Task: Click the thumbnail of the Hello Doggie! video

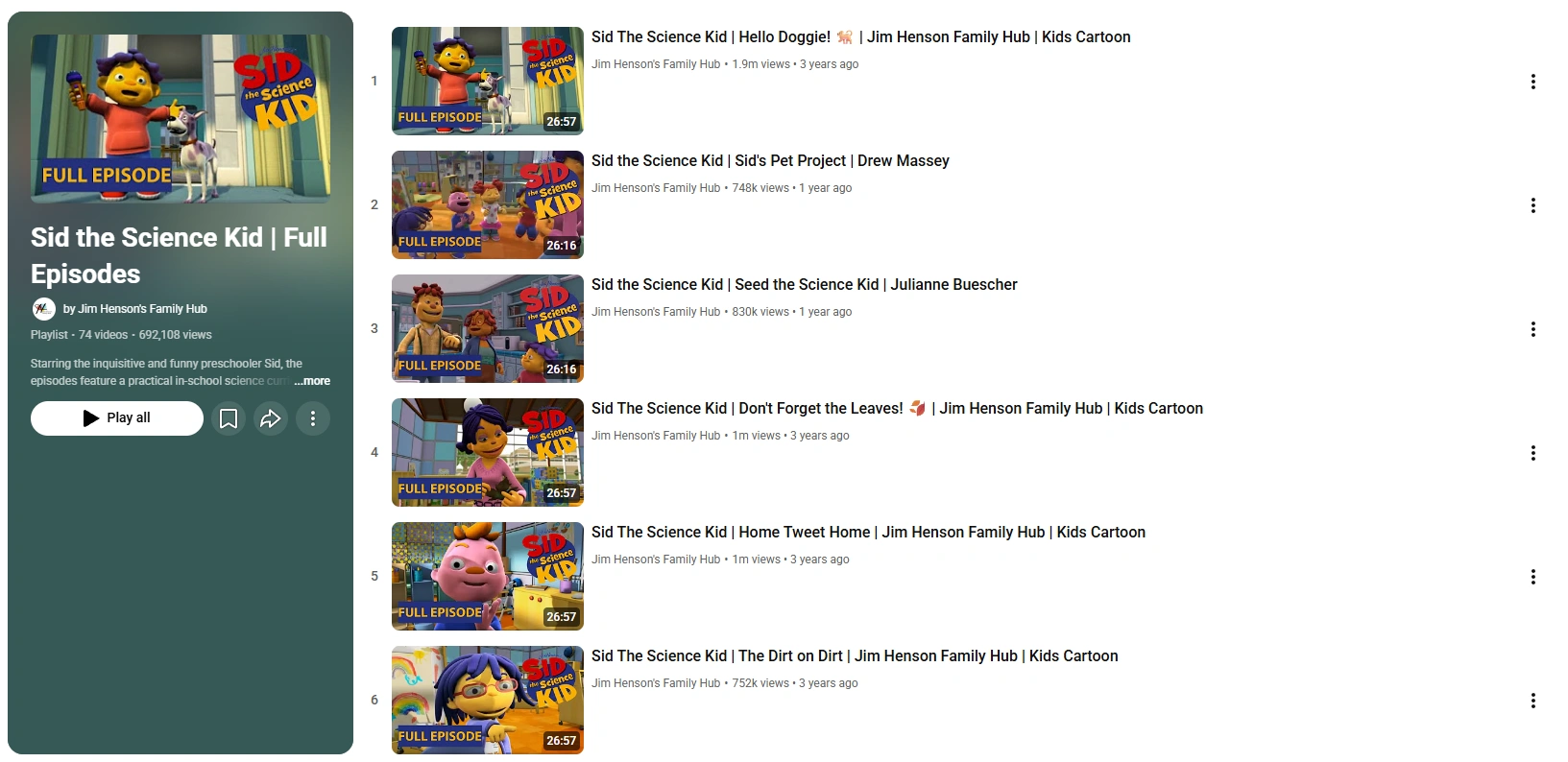Action: click(x=488, y=82)
